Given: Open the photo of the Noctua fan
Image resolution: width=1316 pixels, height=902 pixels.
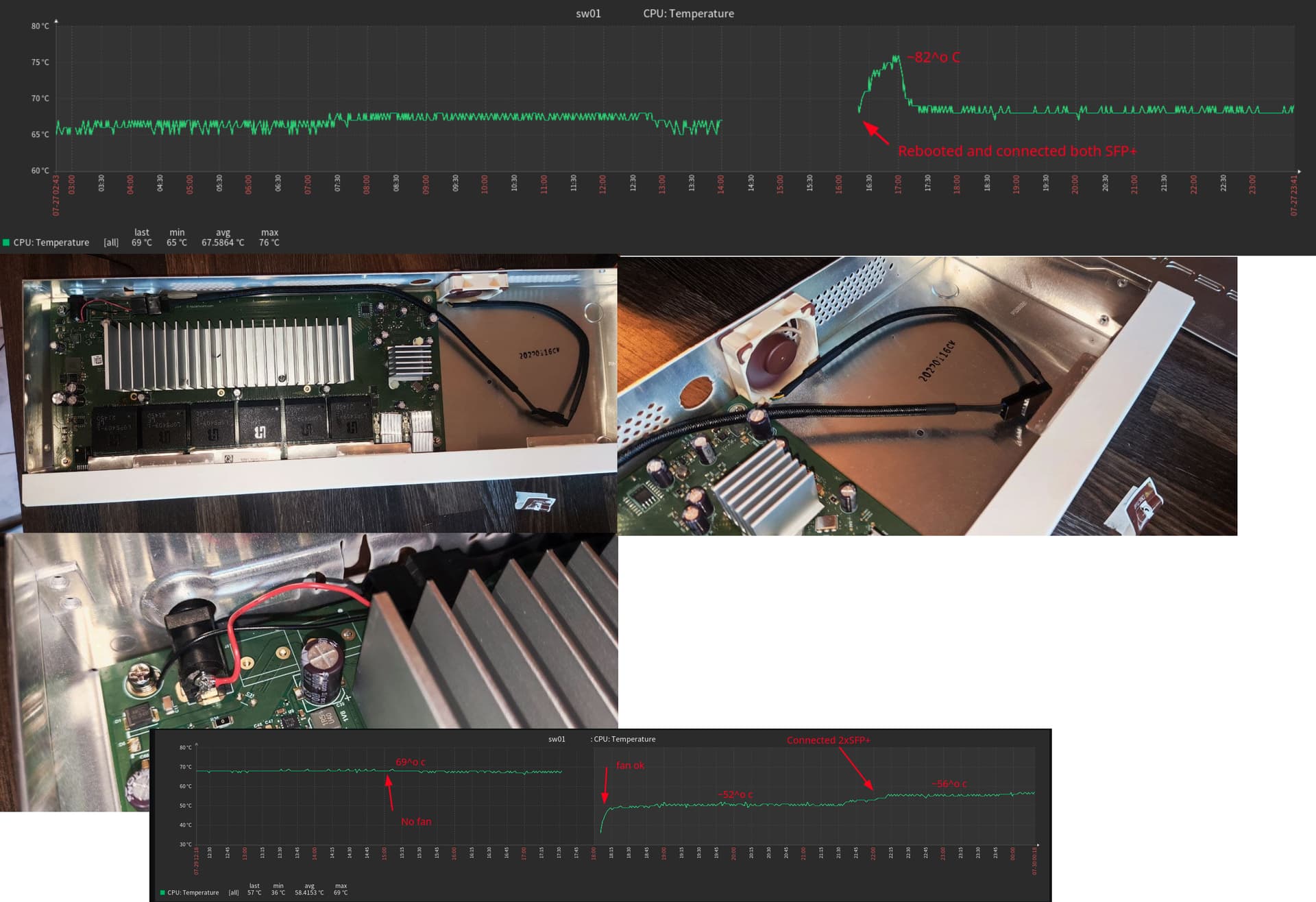Looking at the screenshot, I should 927,395.
